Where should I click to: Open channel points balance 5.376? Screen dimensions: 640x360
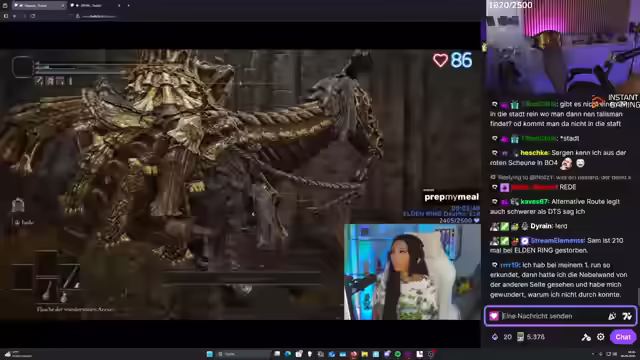coord(531,337)
